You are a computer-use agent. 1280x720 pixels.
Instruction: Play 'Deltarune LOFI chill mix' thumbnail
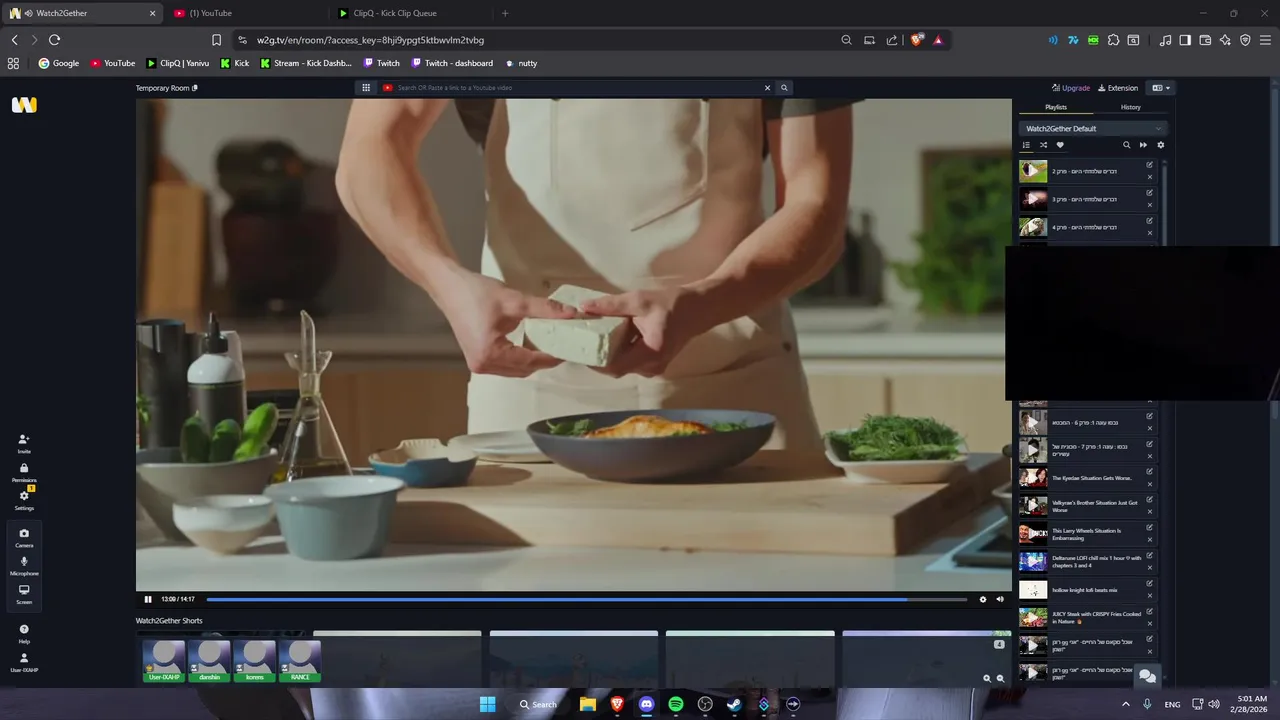1033,562
